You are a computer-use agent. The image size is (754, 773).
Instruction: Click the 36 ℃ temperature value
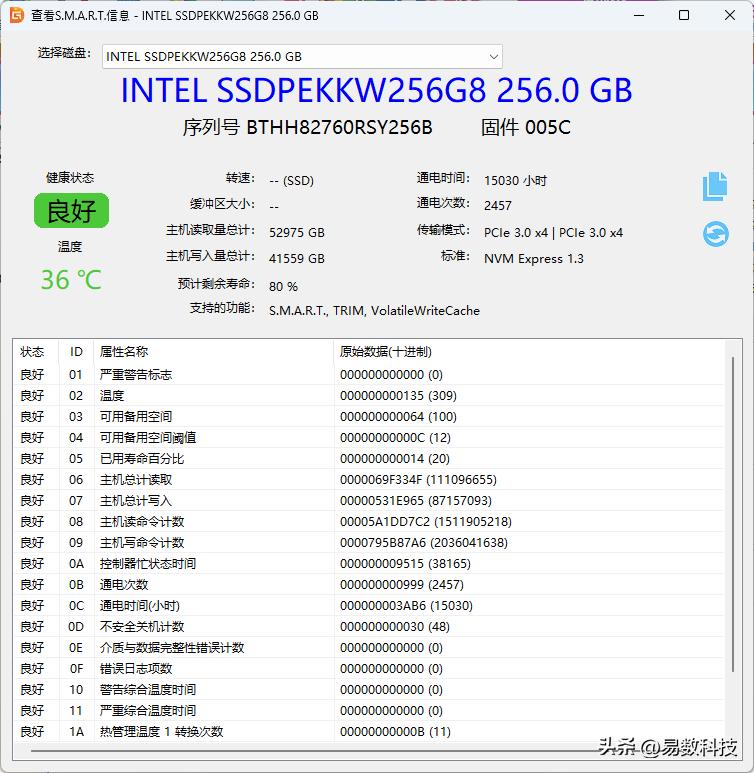click(71, 280)
